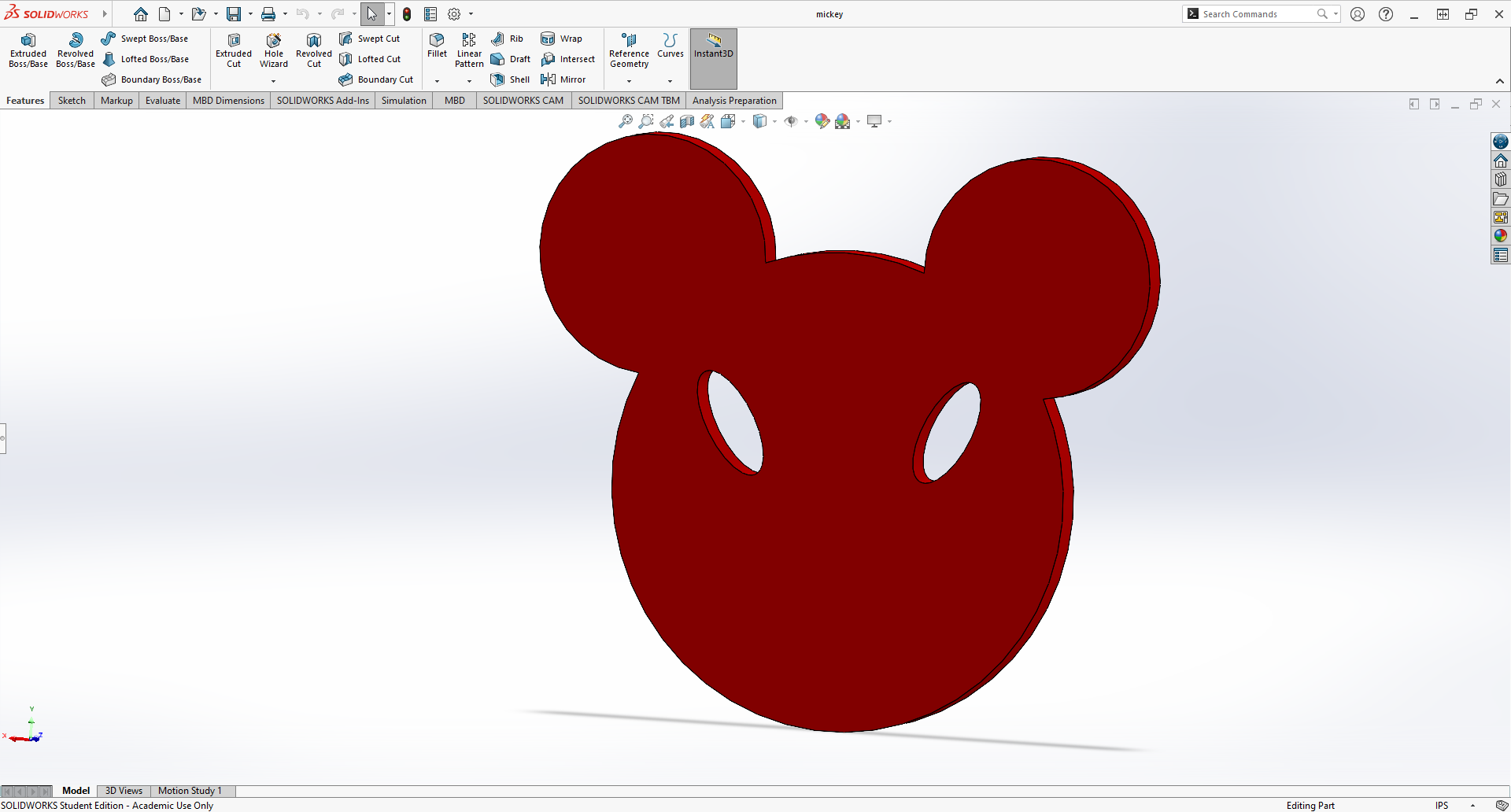1511x812 pixels.
Task: Open the SOLIDWORKS Add-Ins tab
Action: (323, 100)
